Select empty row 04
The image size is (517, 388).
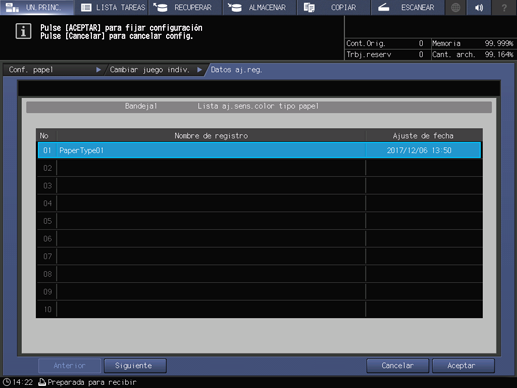[x=259, y=203]
